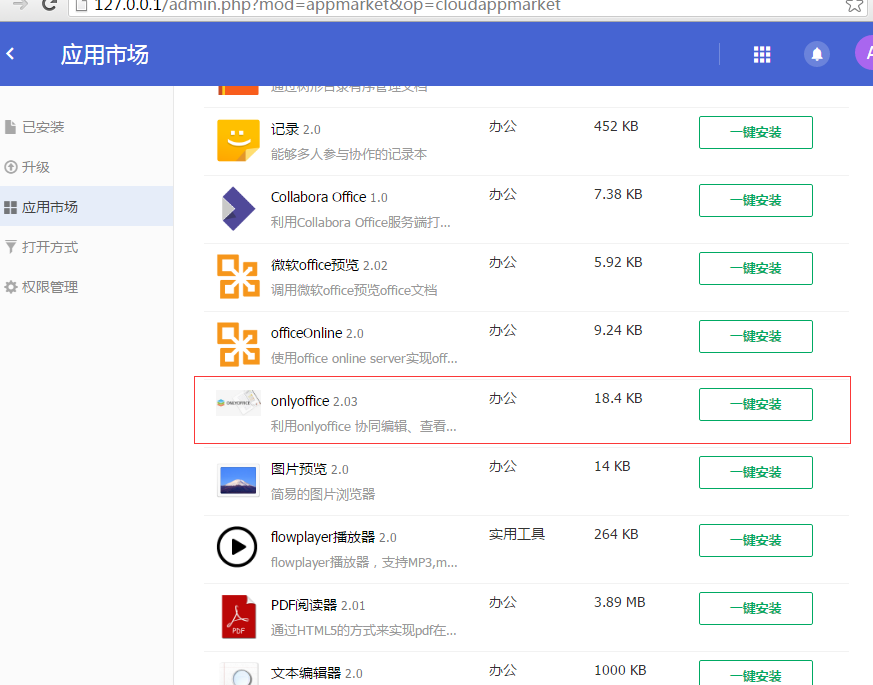
Task: Click the back arrow in header
Action: click(10, 54)
